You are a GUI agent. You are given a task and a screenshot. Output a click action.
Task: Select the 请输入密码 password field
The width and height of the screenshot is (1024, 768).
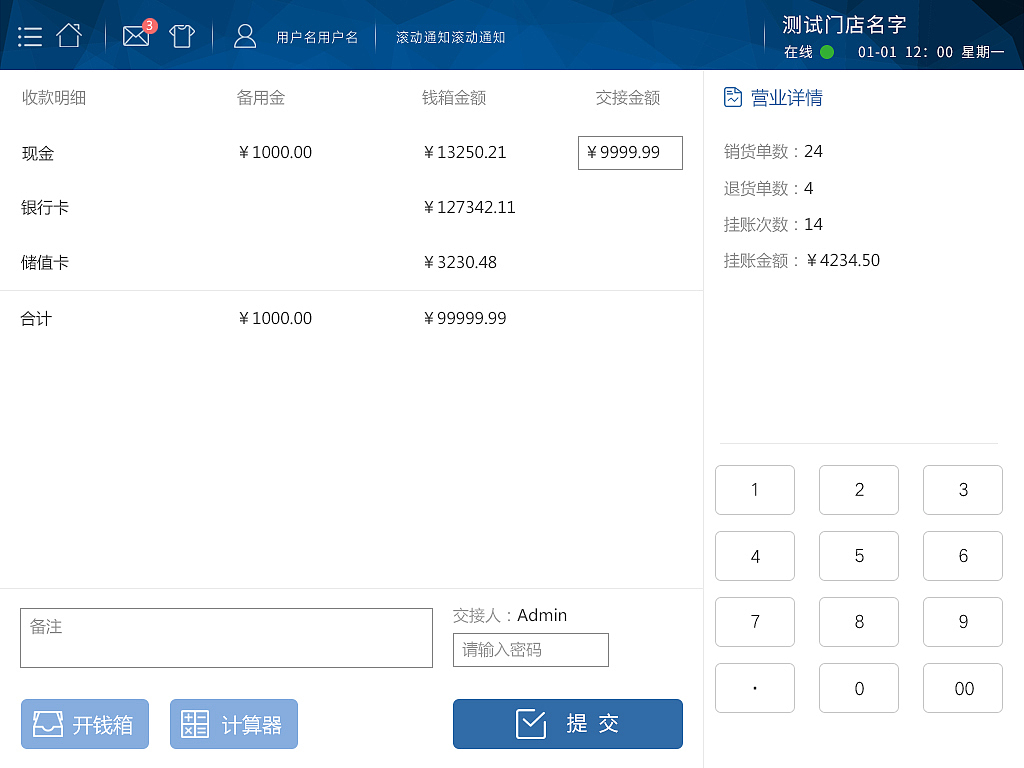pyautogui.click(x=530, y=650)
